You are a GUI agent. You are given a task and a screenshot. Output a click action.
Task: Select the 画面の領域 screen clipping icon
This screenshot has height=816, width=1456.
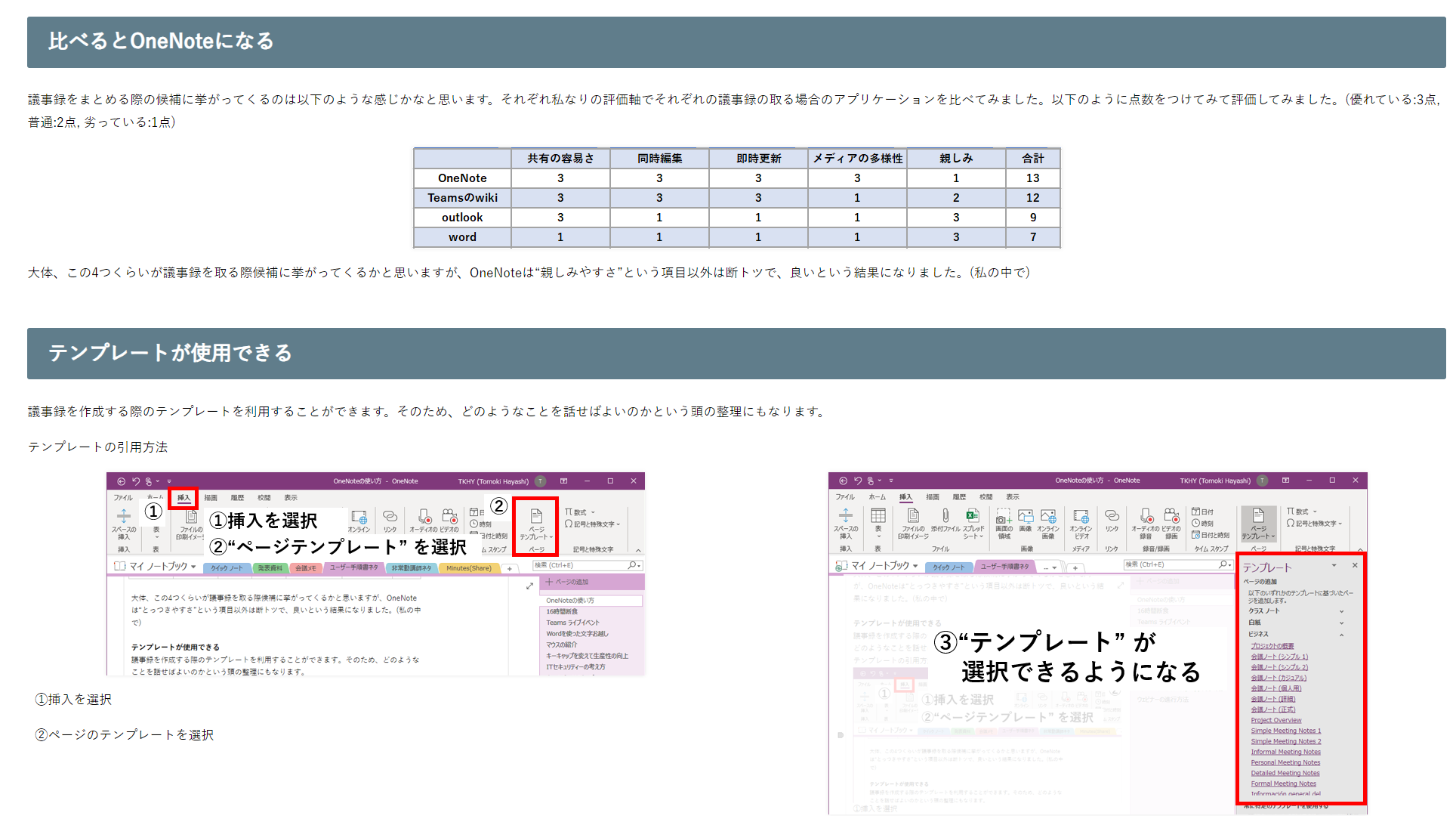(x=1004, y=518)
